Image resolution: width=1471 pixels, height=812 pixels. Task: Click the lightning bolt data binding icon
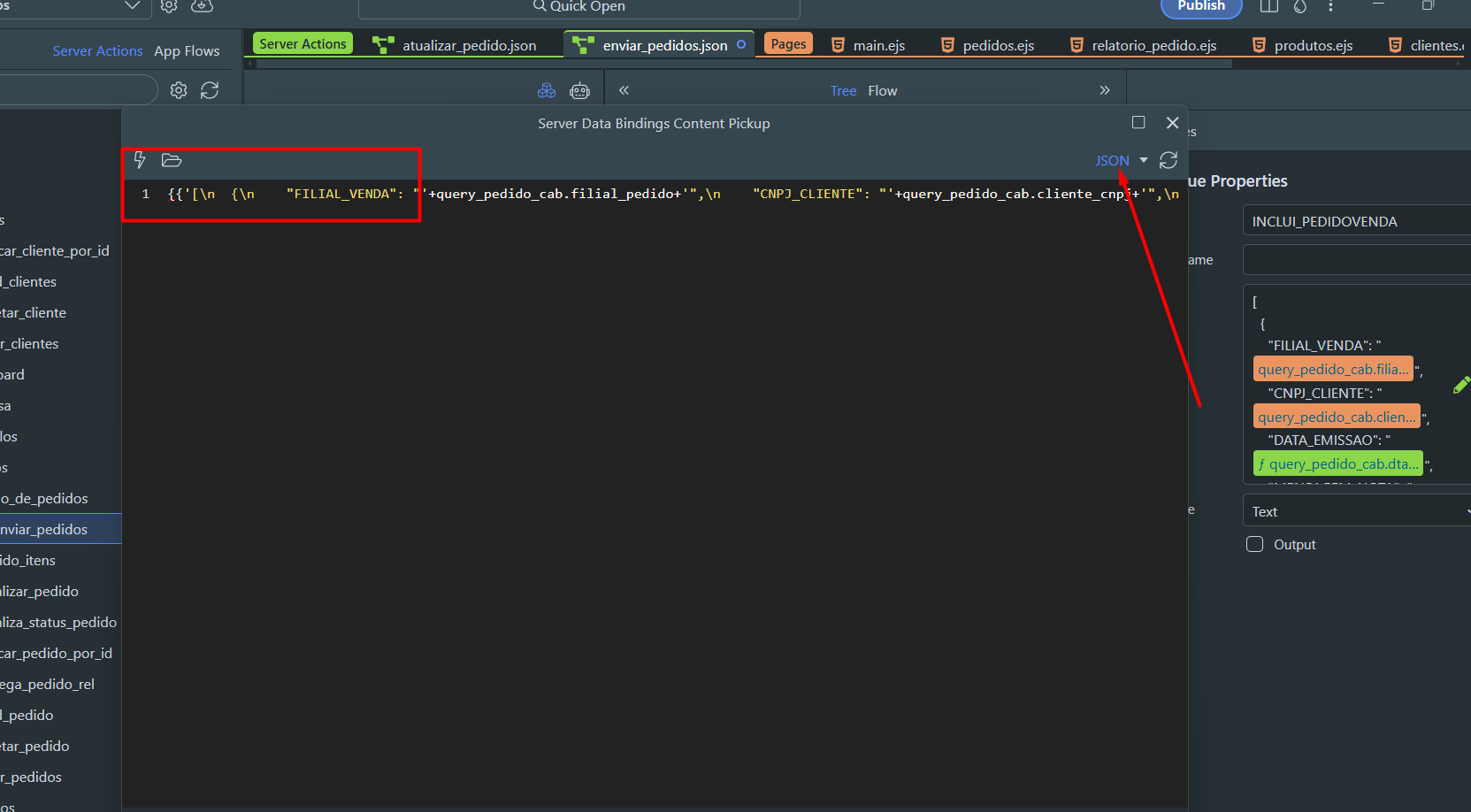coord(140,160)
